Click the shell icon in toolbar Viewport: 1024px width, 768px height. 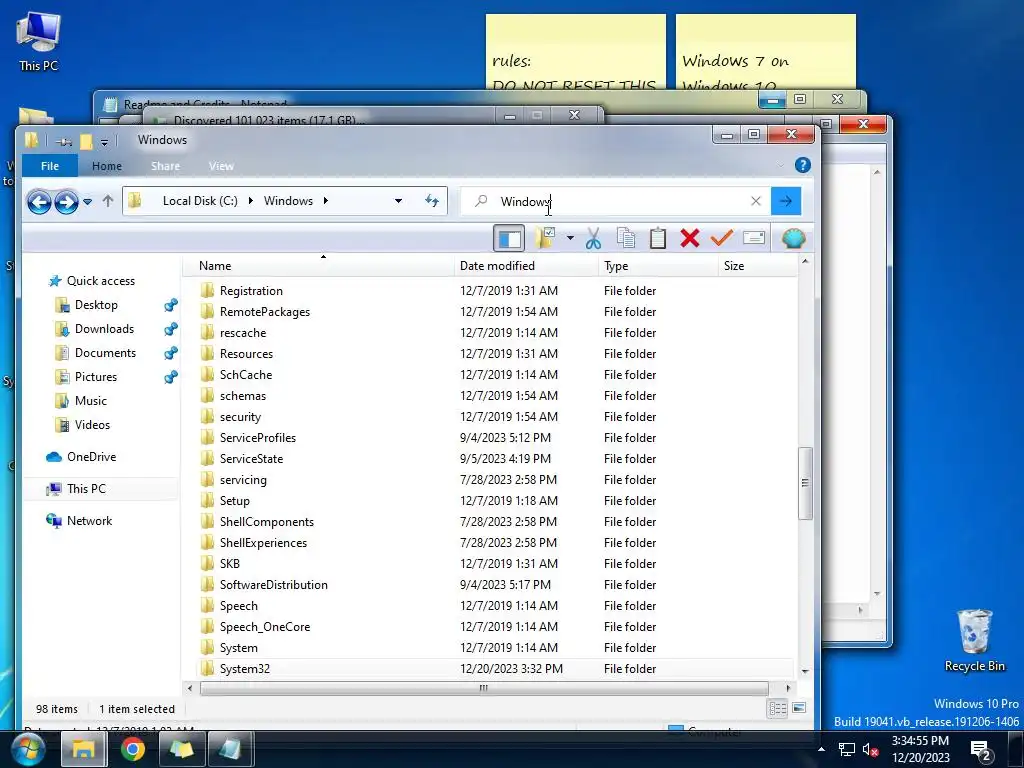coord(793,238)
